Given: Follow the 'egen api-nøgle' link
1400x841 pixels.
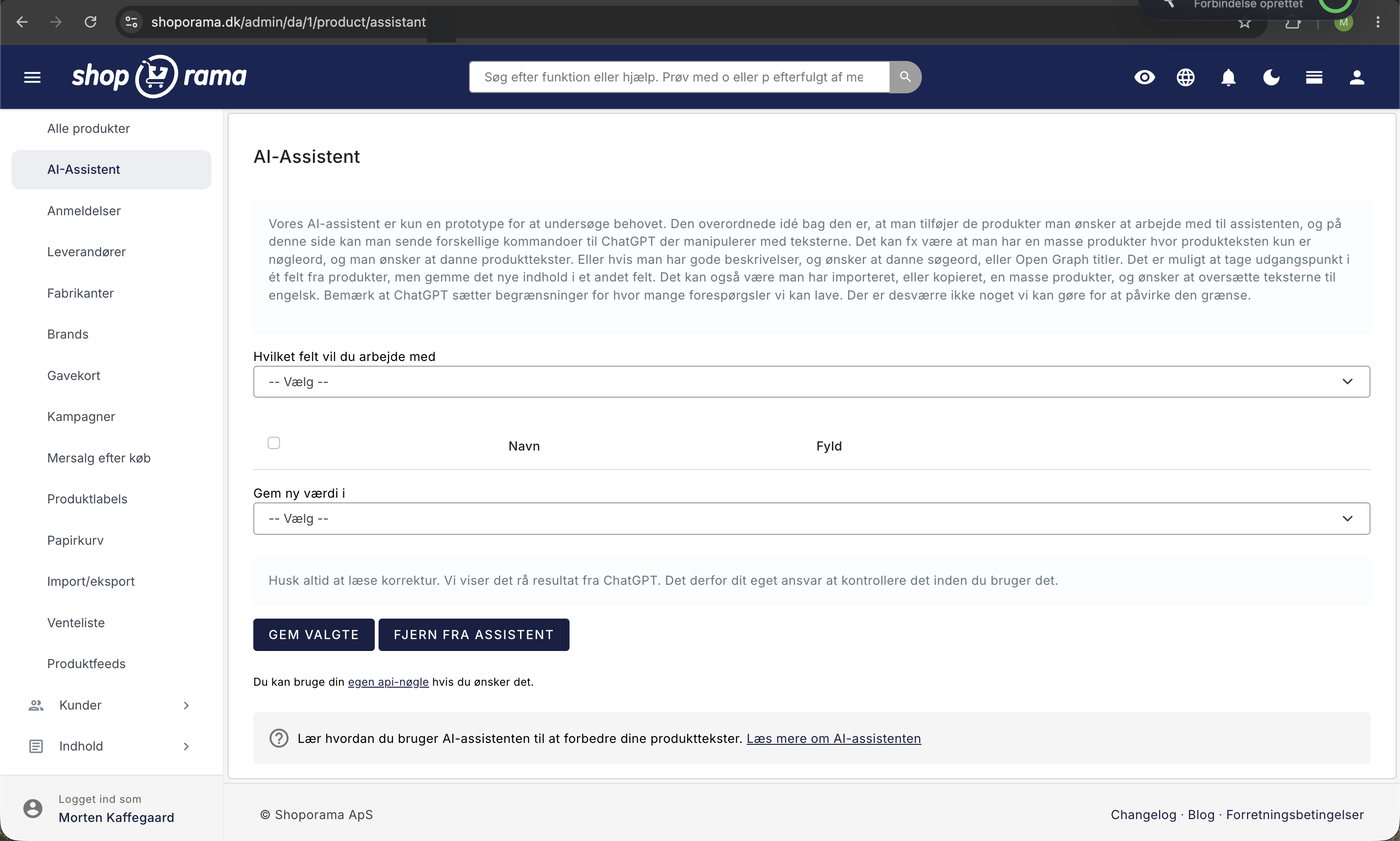Looking at the screenshot, I should [x=388, y=682].
